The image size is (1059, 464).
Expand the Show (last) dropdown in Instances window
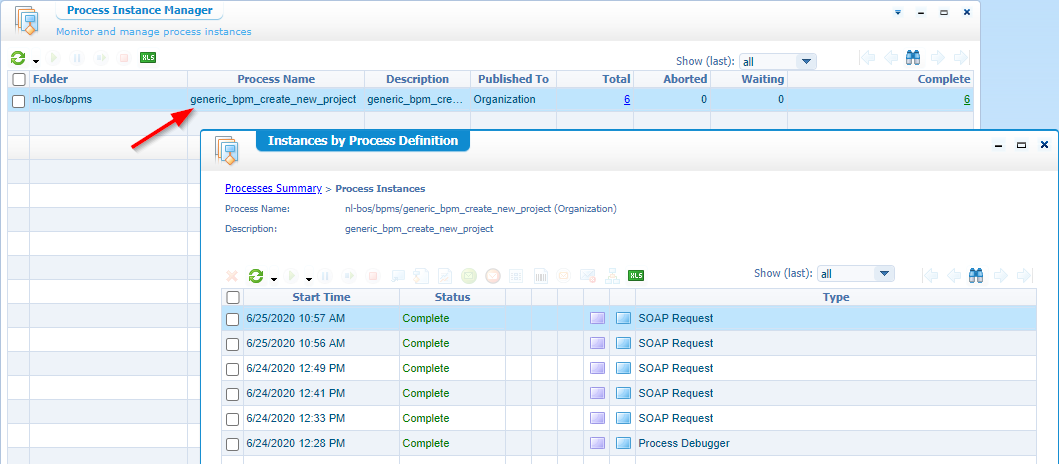pyautogui.click(x=883, y=274)
